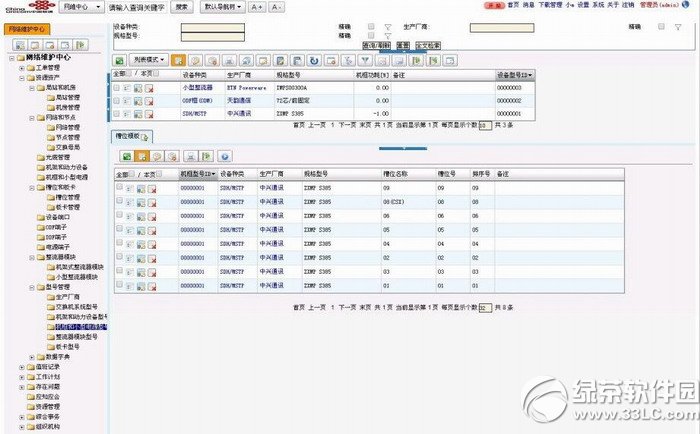Tick the checkbox of slot 09 row
Image resolution: width=700 pixels, height=434 pixels.
coord(119,187)
